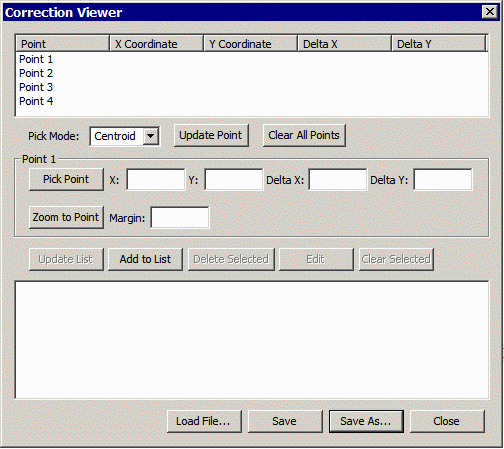Click the Pick Point button

click(66, 179)
